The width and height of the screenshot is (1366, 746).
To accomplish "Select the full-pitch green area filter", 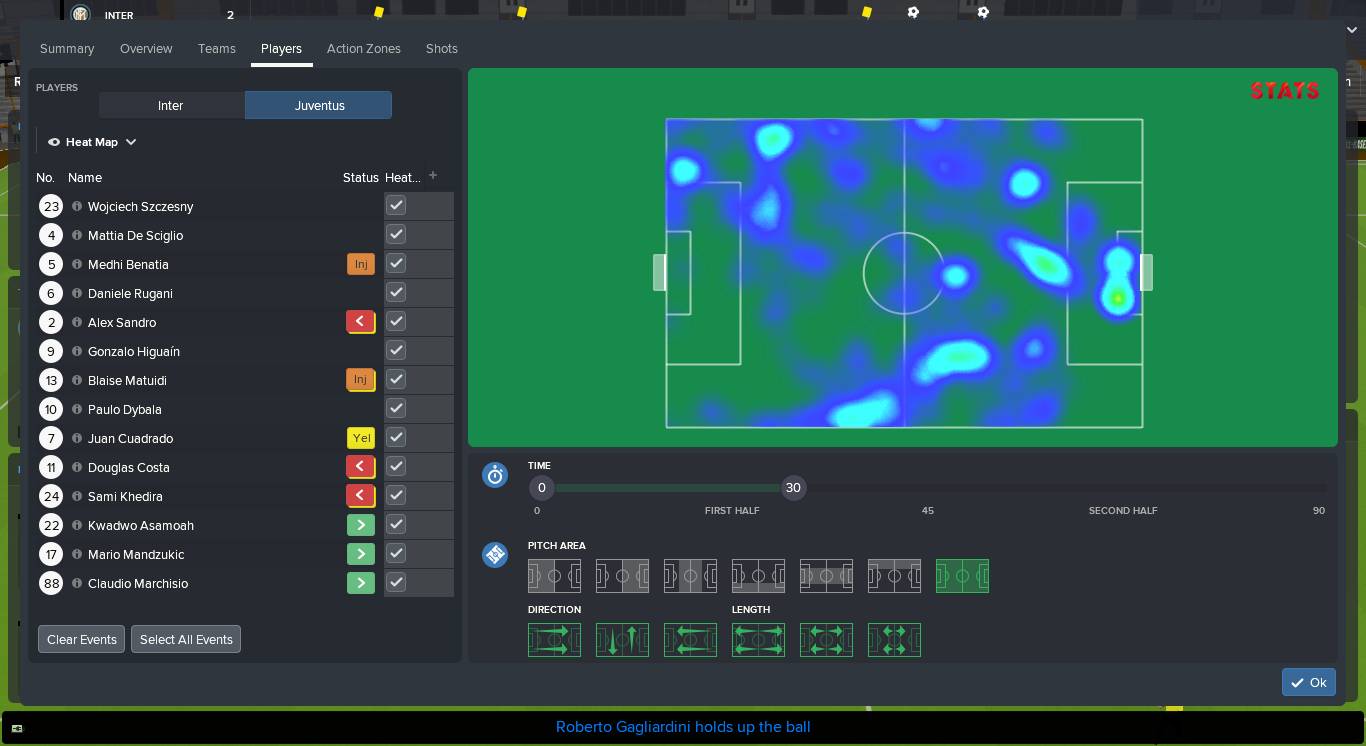I will tap(962, 576).
